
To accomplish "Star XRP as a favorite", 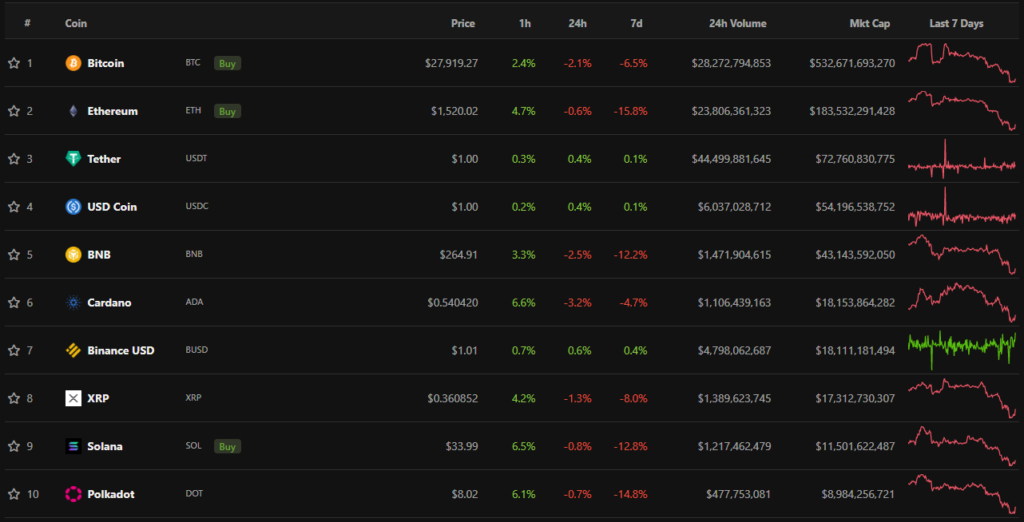I will click(x=14, y=398).
